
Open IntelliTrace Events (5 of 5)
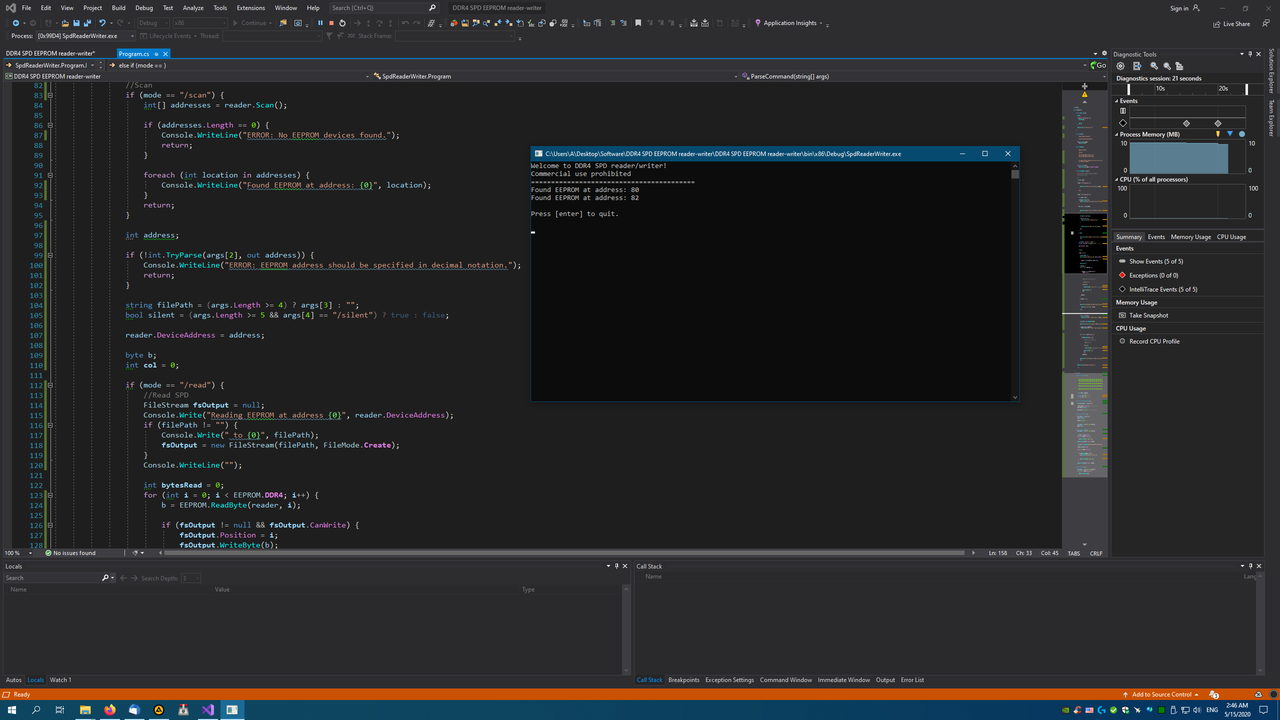(1163, 289)
